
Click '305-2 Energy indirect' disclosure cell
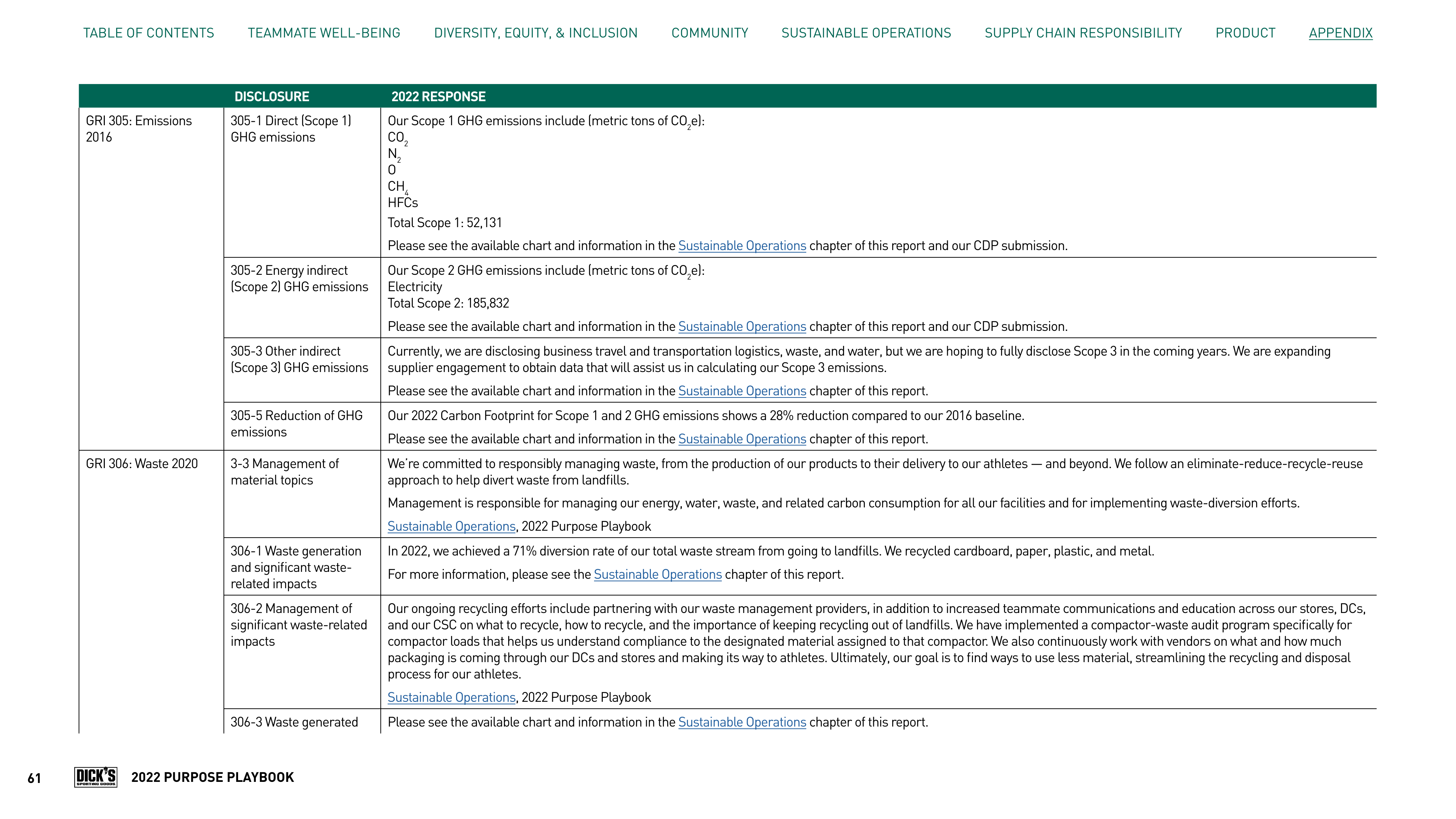click(x=302, y=298)
